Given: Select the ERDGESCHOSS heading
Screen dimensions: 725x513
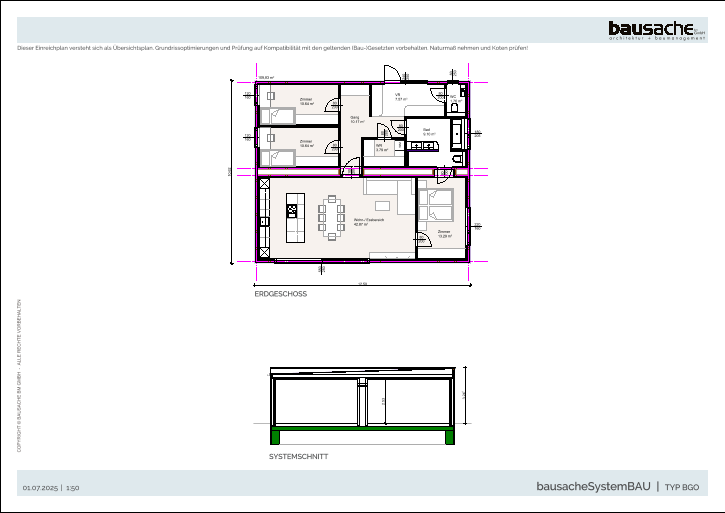Looking at the screenshot, I should pyautogui.click(x=280, y=295).
